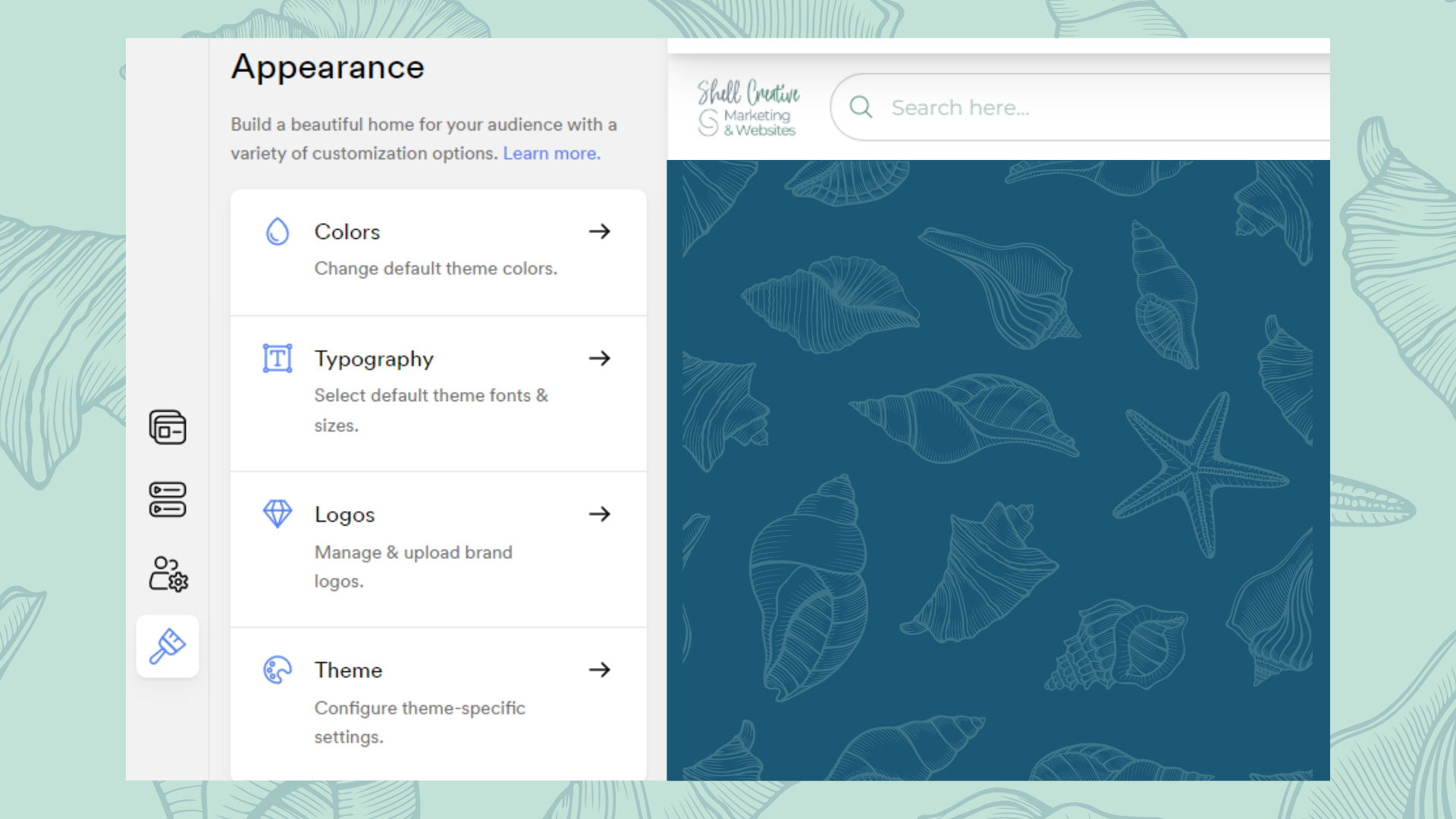Expand Theme with its arrow
Image resolution: width=1456 pixels, height=819 pixels.
click(x=600, y=670)
